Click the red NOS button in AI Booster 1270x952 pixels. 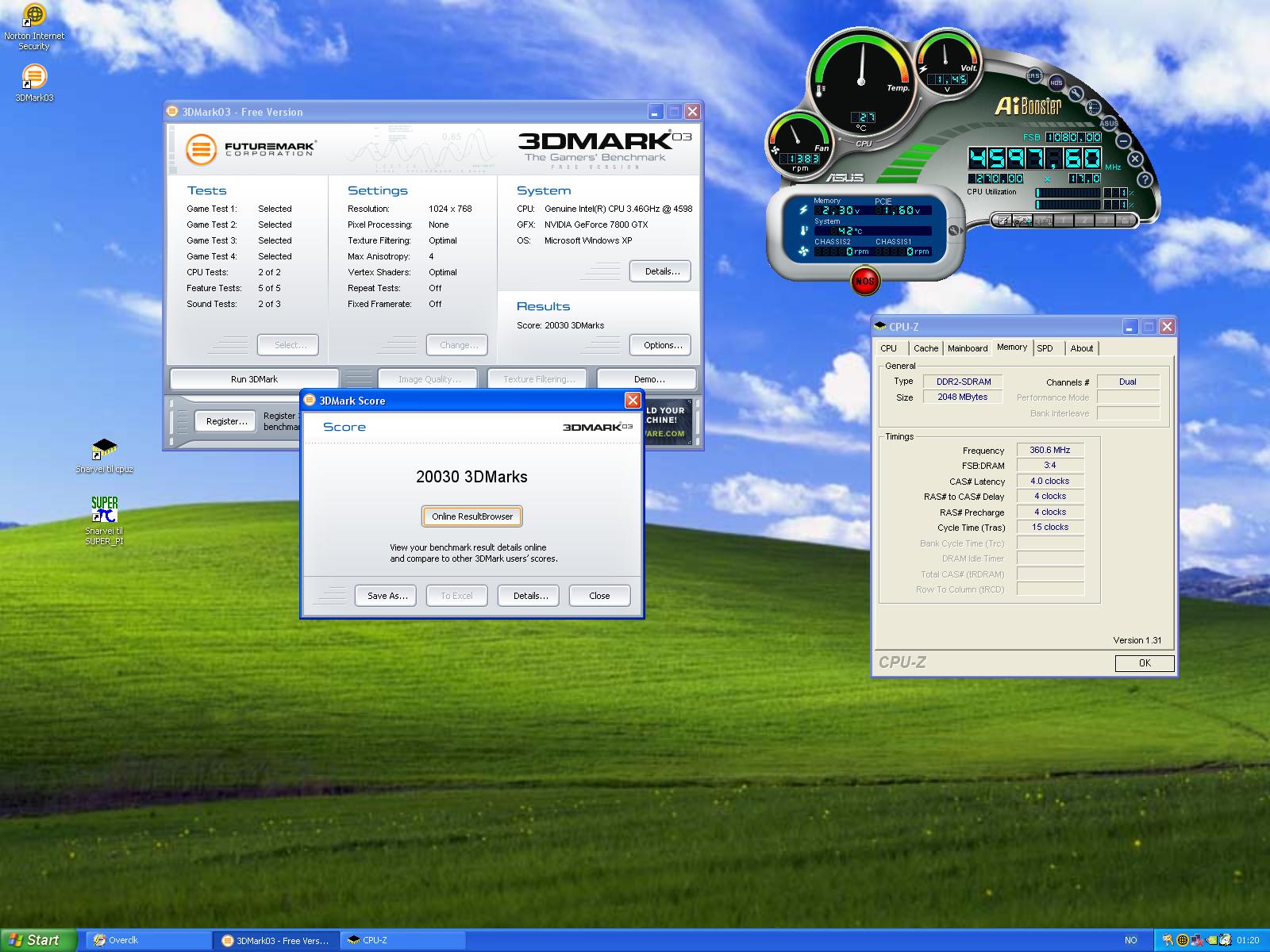tap(864, 281)
